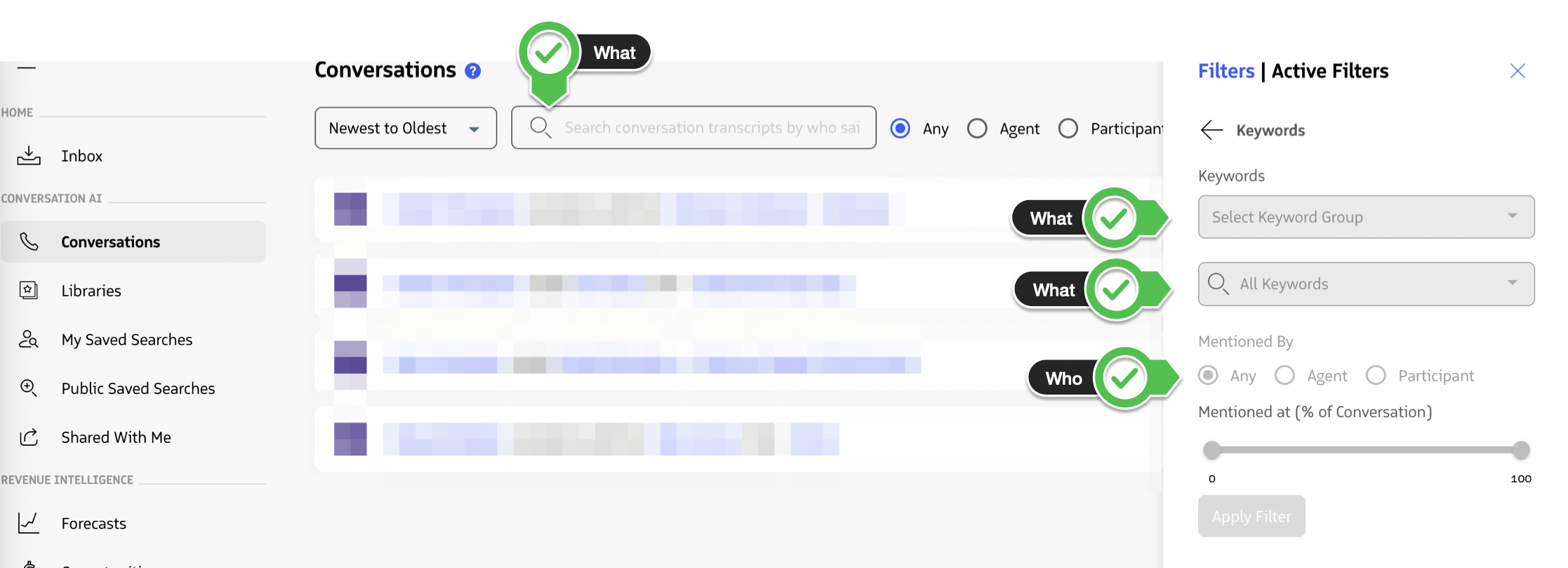The image size is (1568, 568).
Task: Select Any under Mentioned By
Action: [x=1207, y=376]
